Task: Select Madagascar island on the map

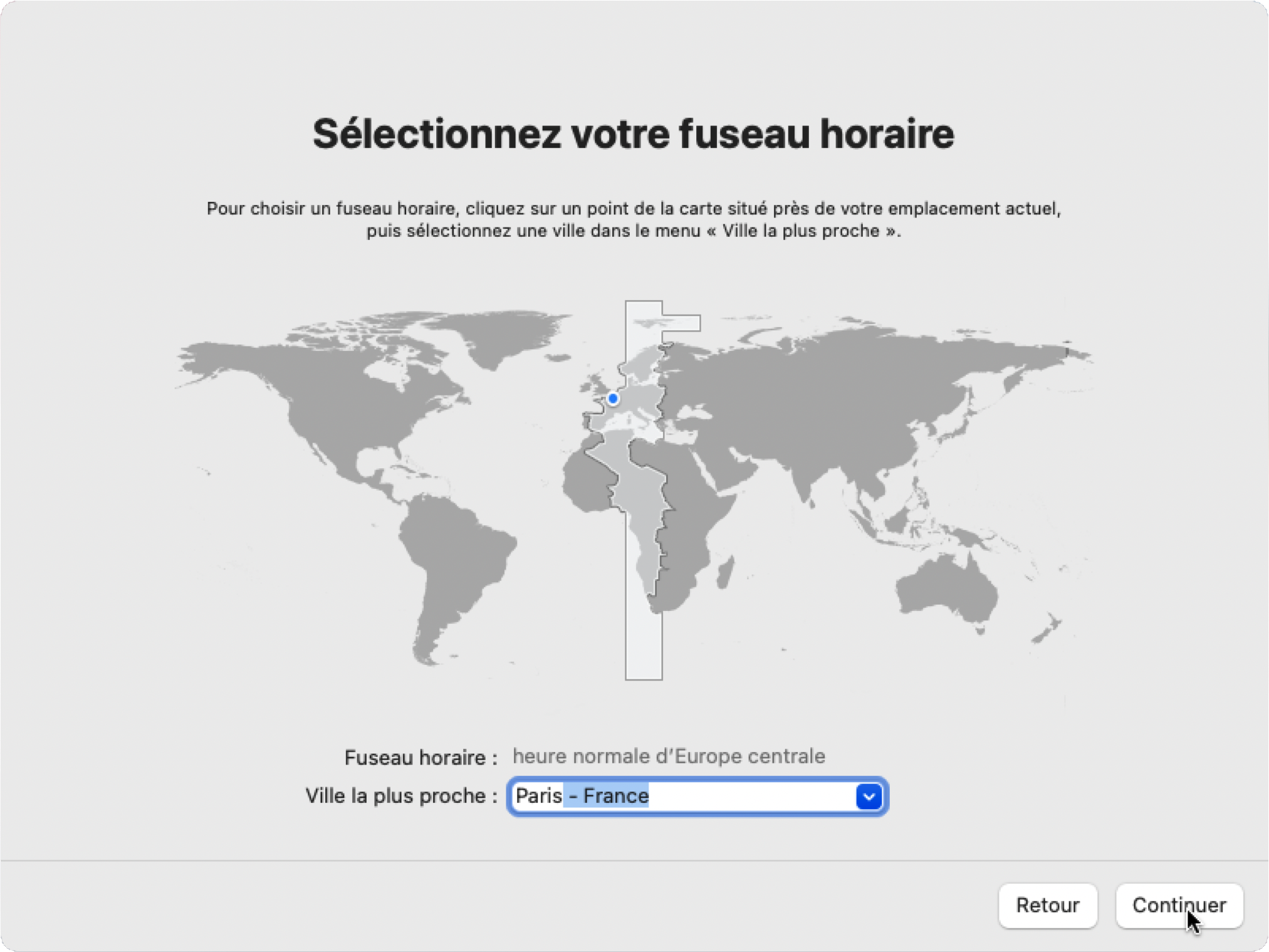Action: point(725,573)
